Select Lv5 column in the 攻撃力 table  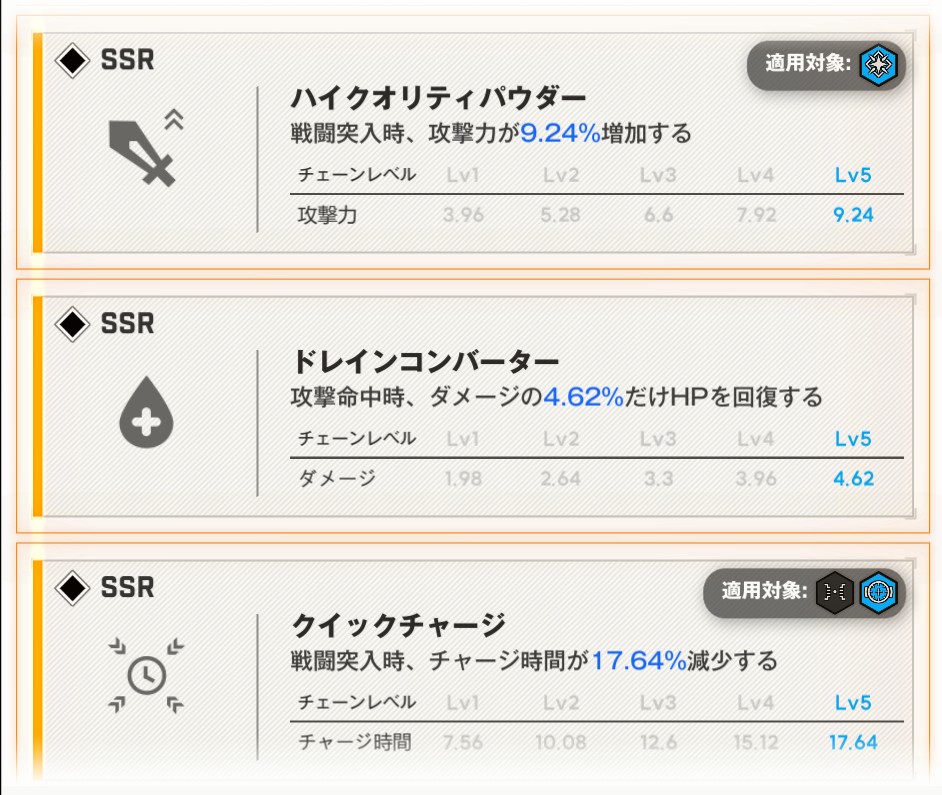click(853, 175)
